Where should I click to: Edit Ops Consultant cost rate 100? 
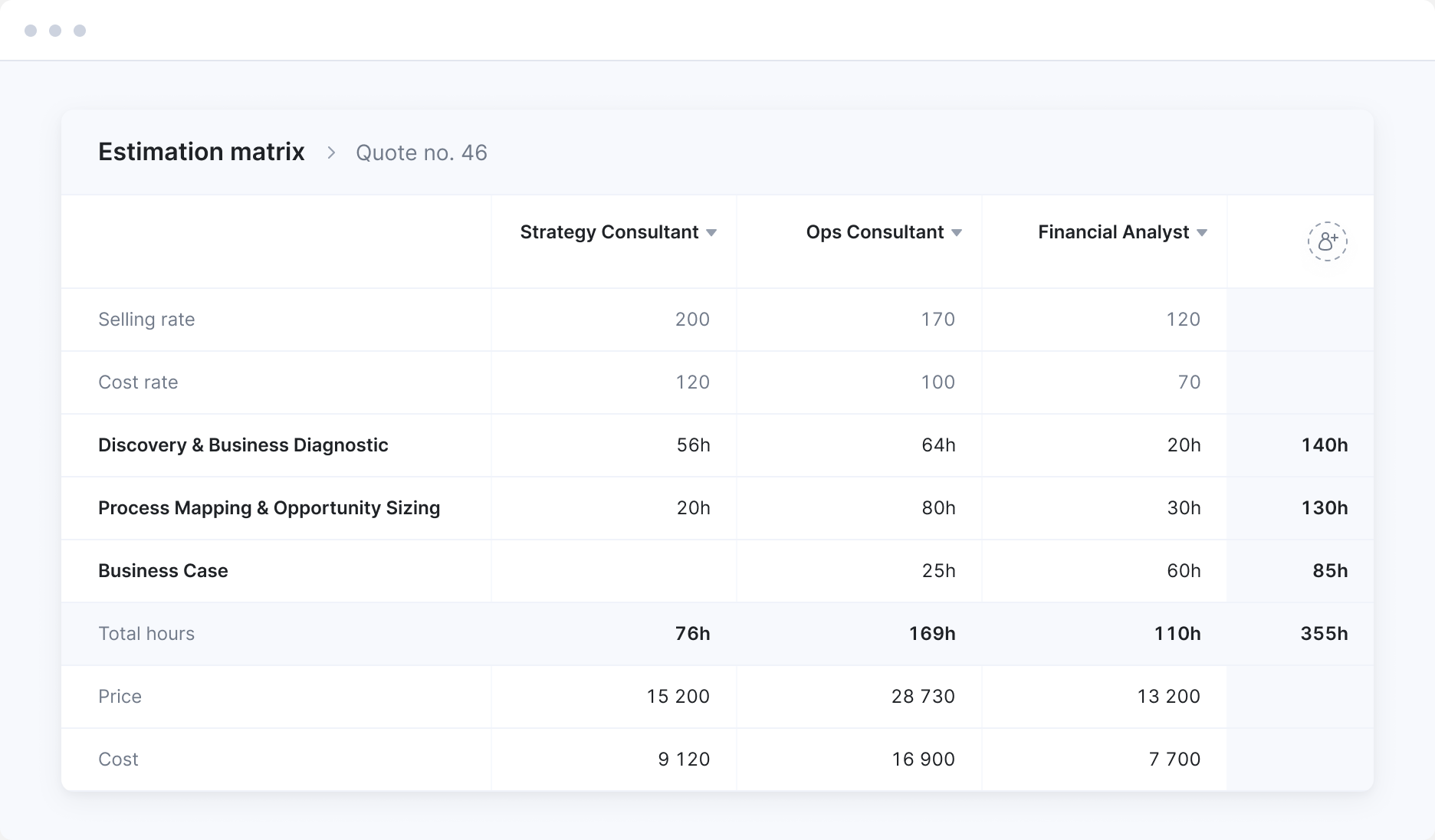click(x=938, y=382)
